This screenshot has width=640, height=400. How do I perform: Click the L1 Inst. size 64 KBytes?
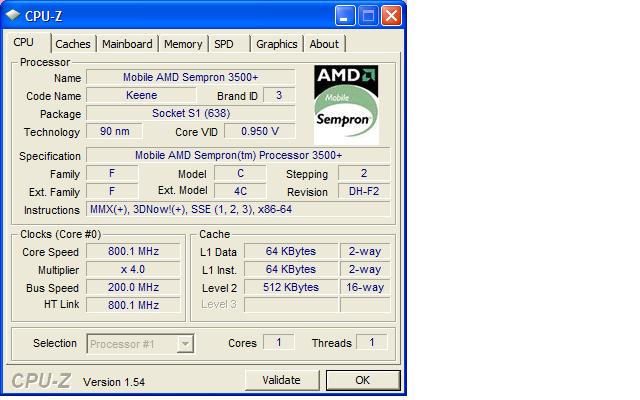[x=291, y=269]
